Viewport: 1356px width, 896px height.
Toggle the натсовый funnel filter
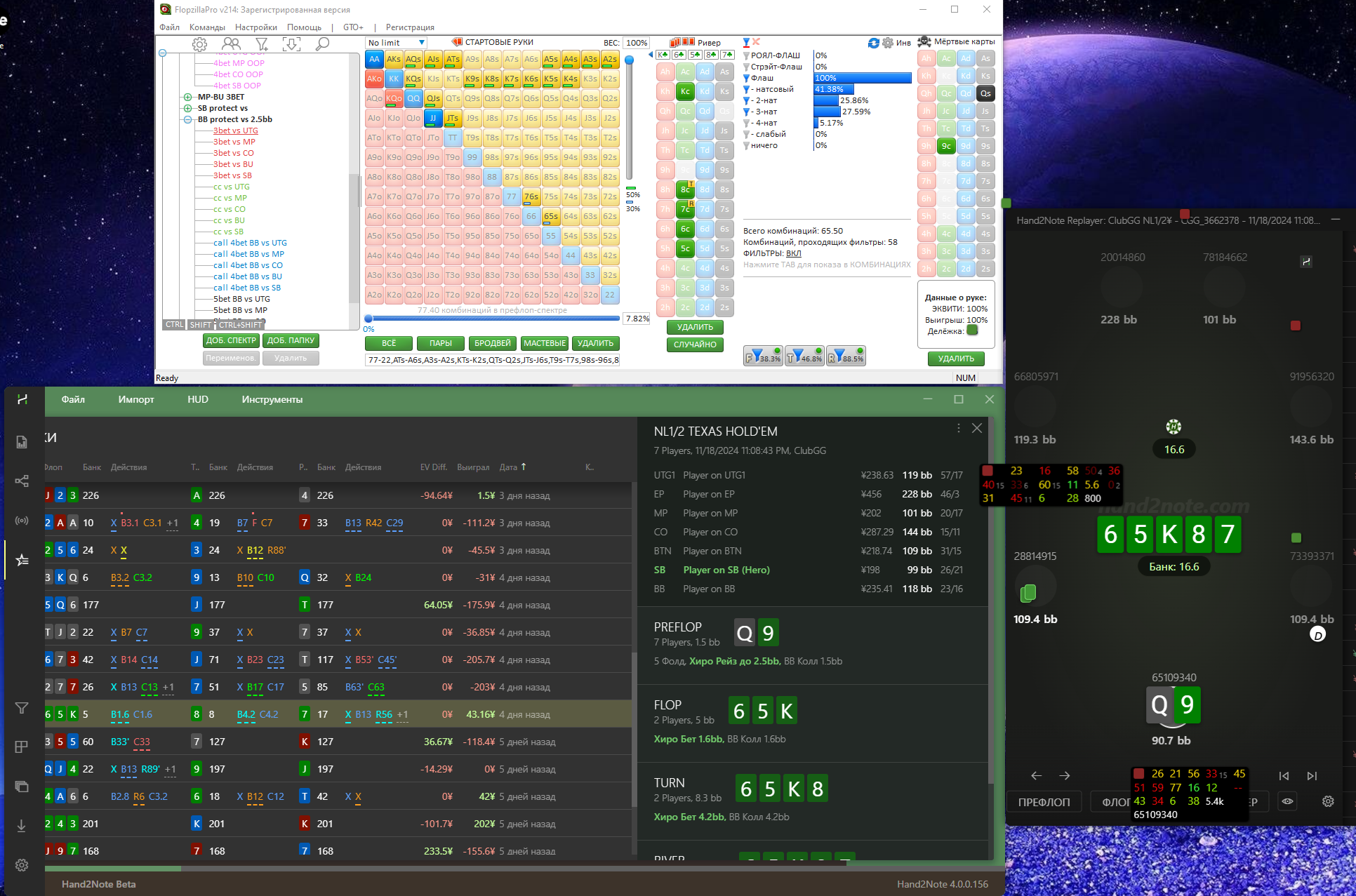click(x=747, y=89)
